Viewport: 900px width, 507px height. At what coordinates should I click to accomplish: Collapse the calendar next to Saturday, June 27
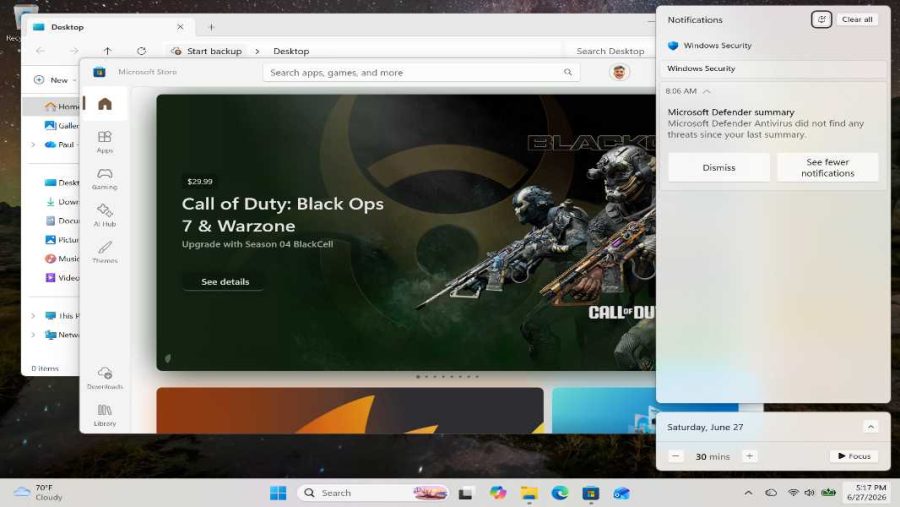tap(870, 427)
